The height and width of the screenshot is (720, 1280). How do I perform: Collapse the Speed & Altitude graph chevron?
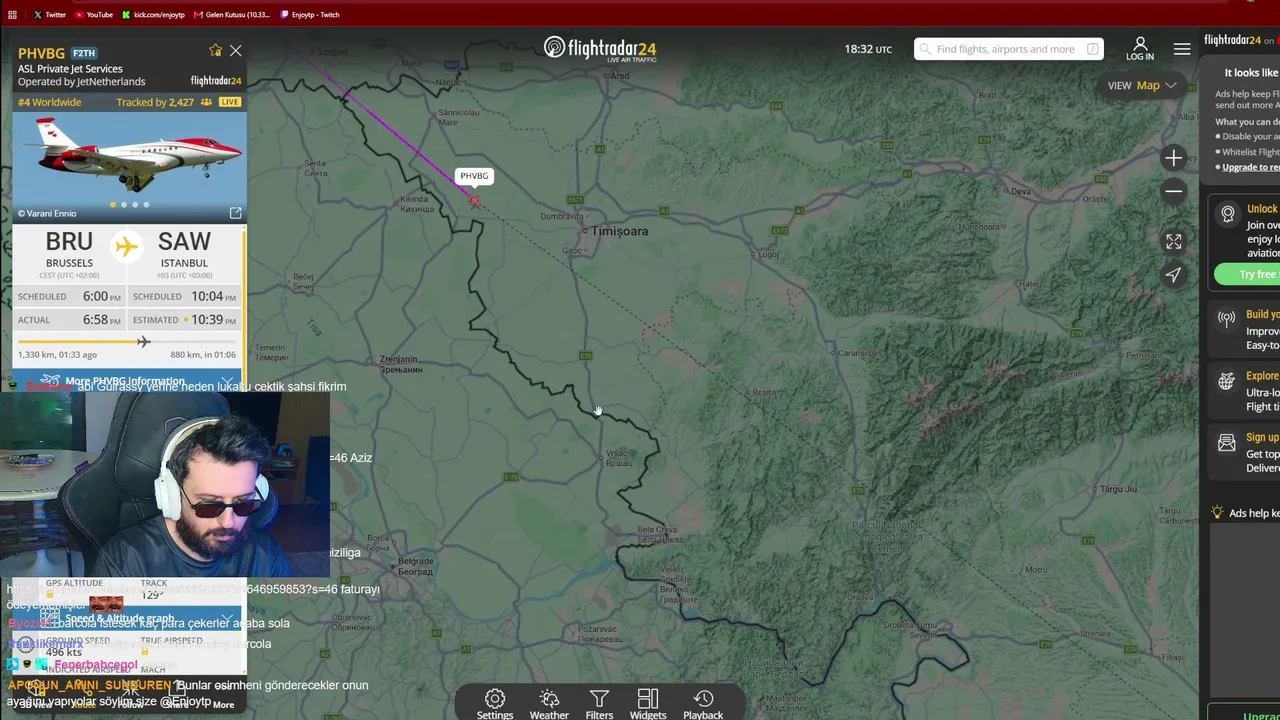[227, 618]
